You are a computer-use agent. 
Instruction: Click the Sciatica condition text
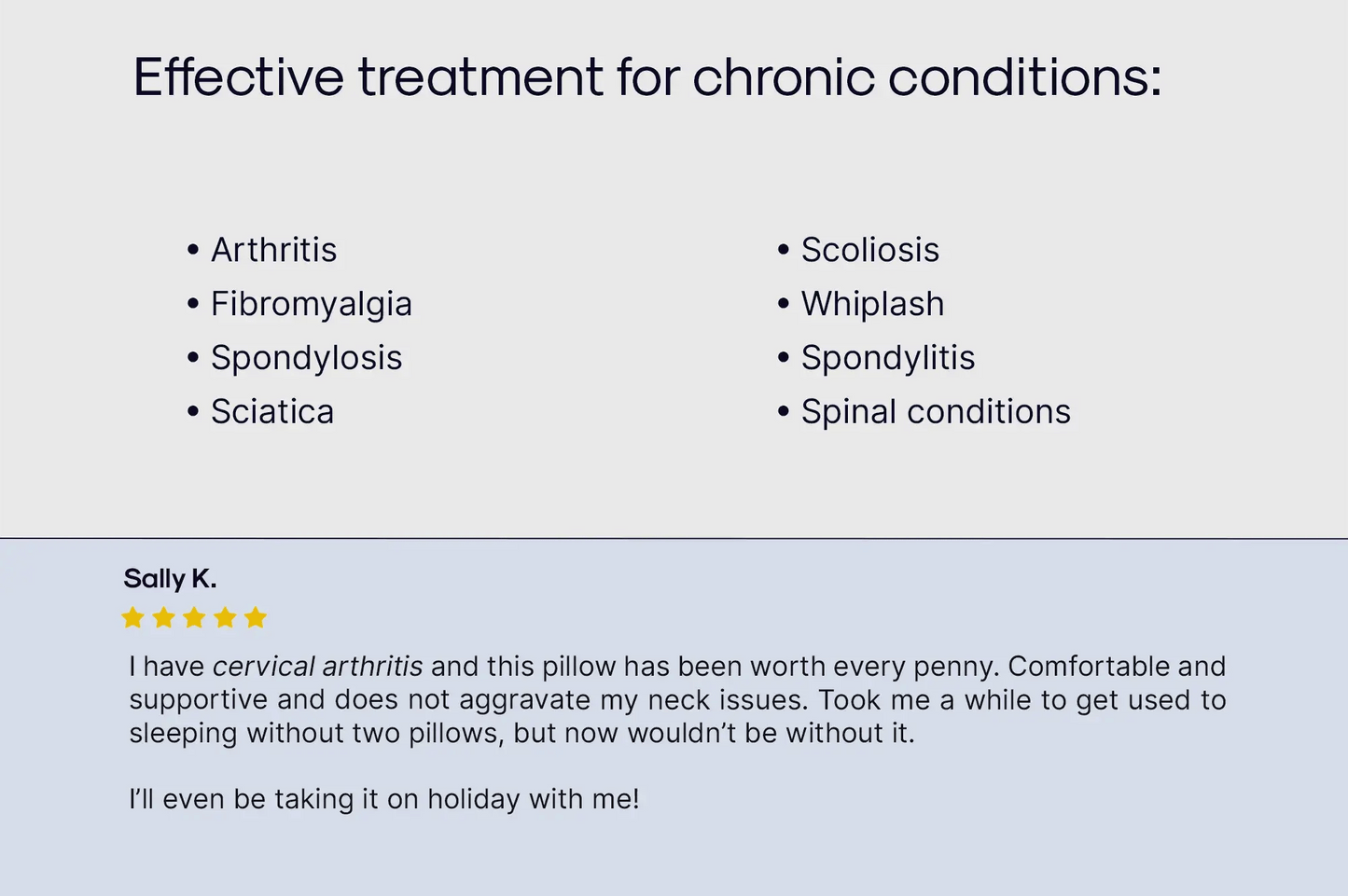click(x=272, y=412)
